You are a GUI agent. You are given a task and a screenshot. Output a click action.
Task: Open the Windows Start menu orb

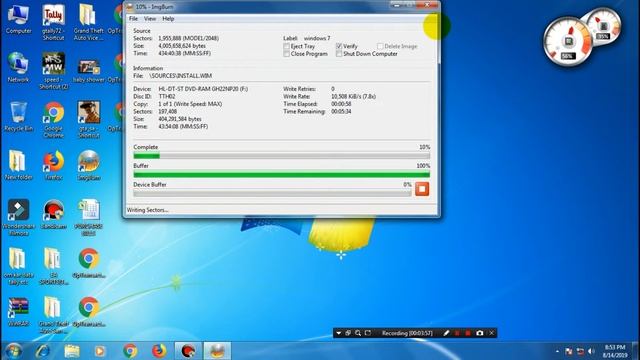point(13,351)
